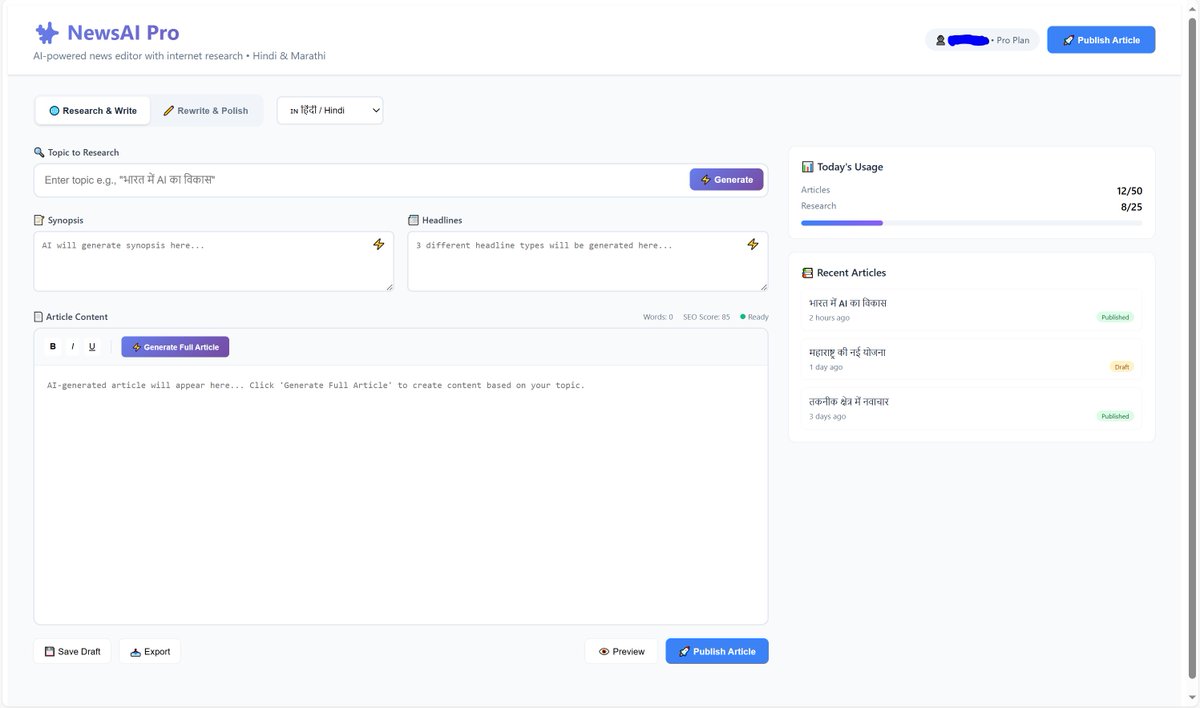Click the usage progress bar
Screen dimensions: 1200x708
point(971,223)
